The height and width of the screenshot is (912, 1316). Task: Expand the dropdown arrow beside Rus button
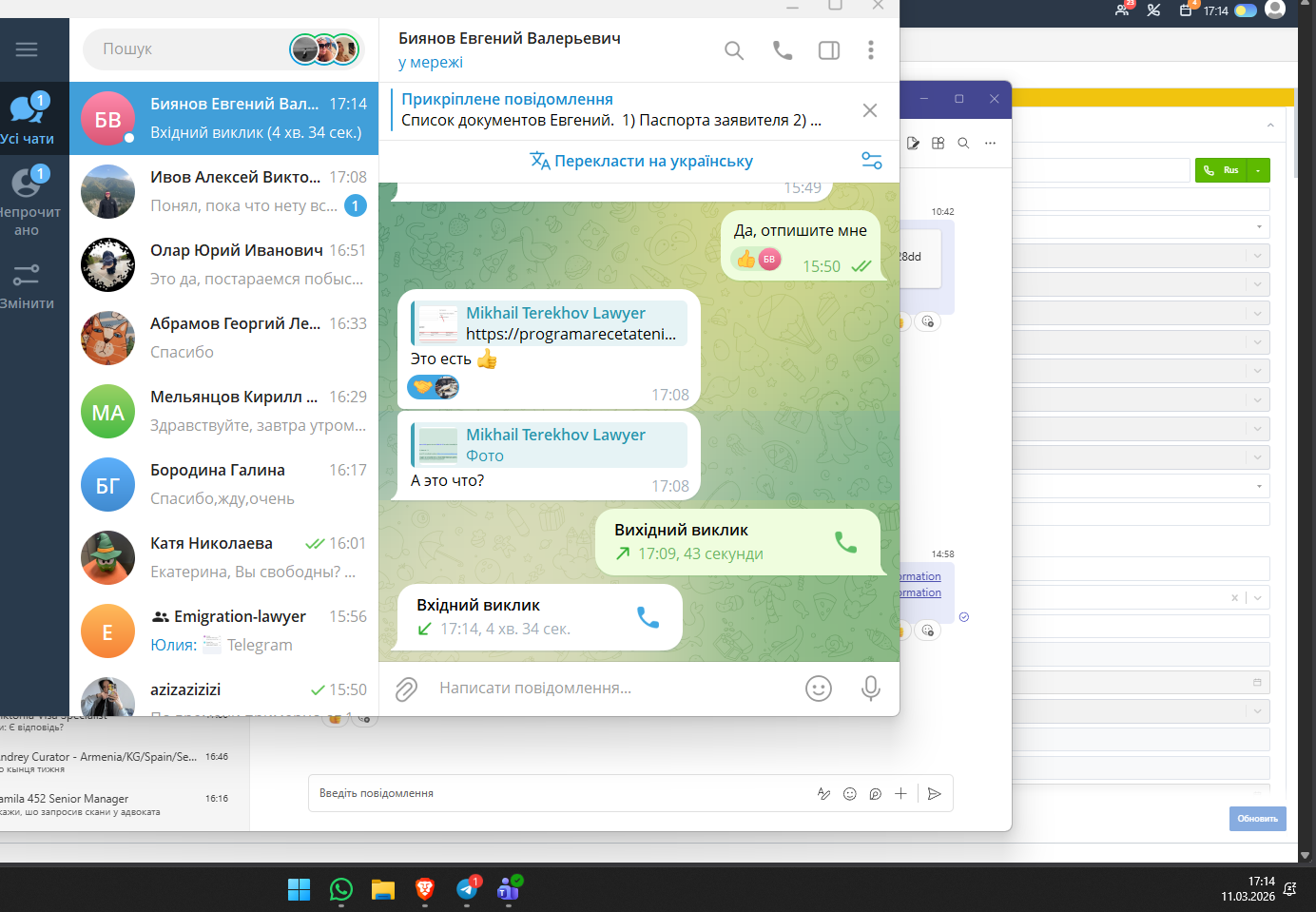tap(1258, 170)
